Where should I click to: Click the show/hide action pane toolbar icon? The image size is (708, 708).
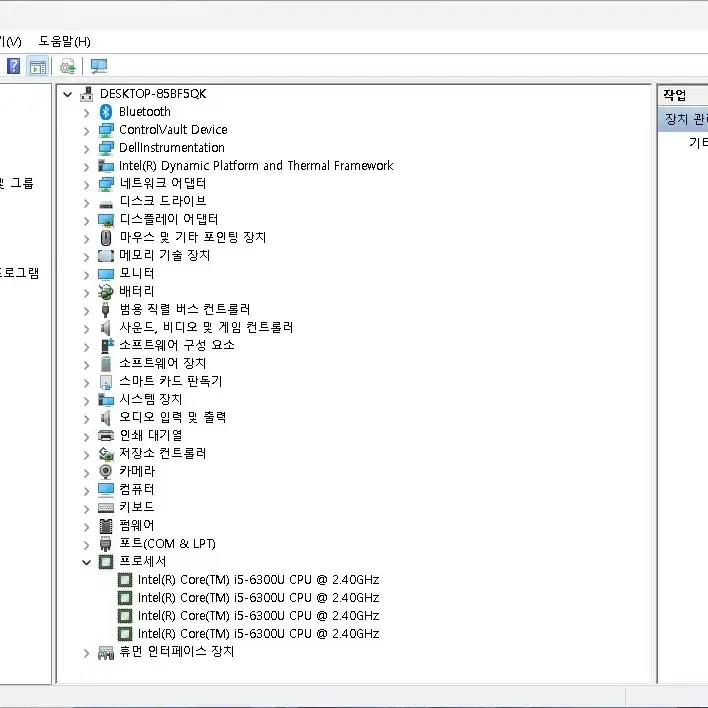[37, 67]
